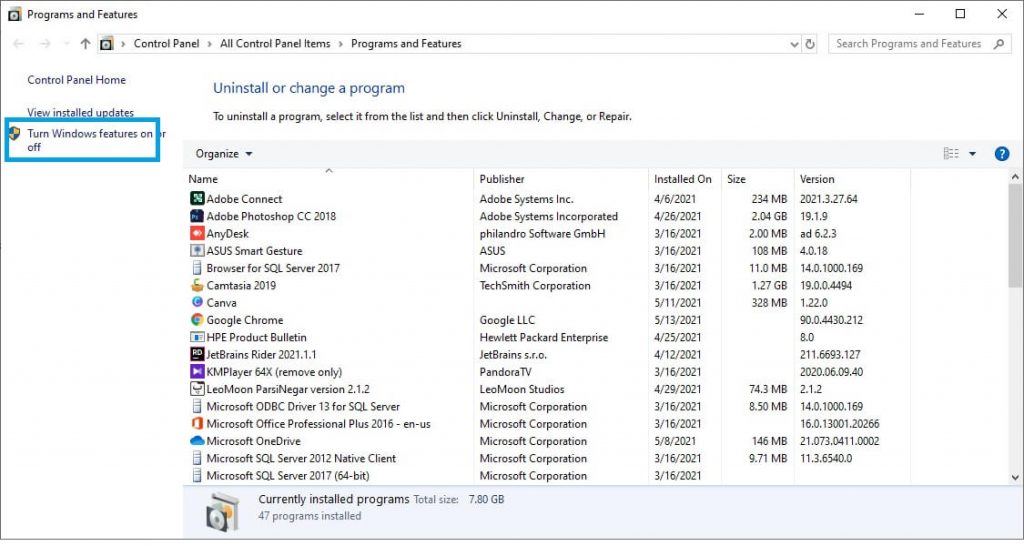Viewport: 1024px width, 546px height.
Task: Click the Hewlett Packard Enterprise publisher cell
Action: (543, 337)
